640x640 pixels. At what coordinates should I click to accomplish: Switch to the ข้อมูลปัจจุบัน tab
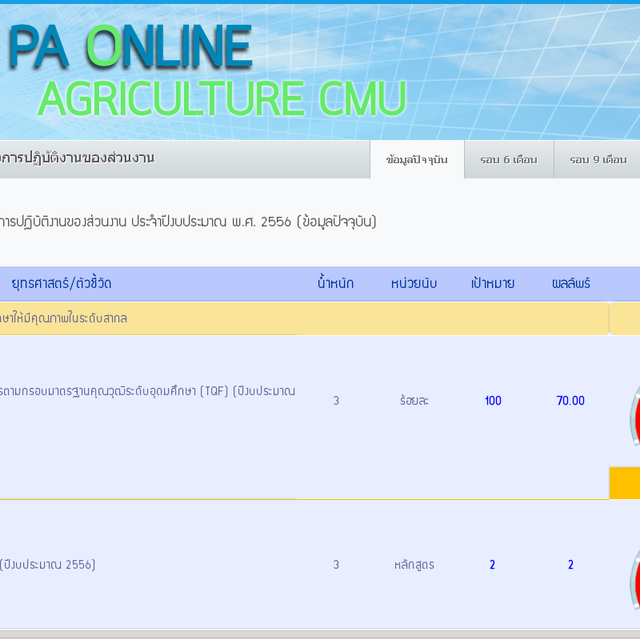[417, 159]
